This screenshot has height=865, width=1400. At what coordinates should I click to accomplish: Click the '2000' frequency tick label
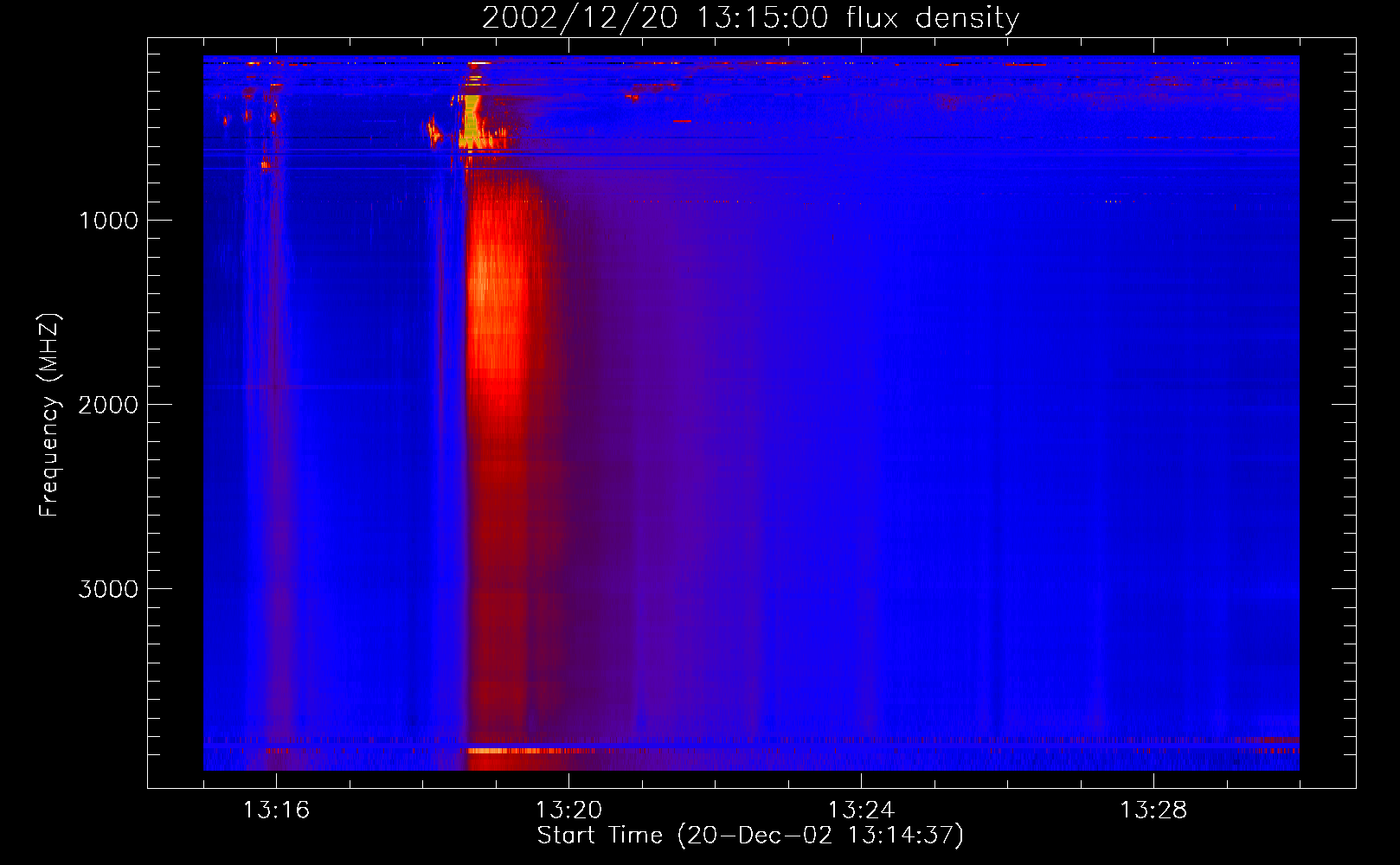tap(109, 405)
